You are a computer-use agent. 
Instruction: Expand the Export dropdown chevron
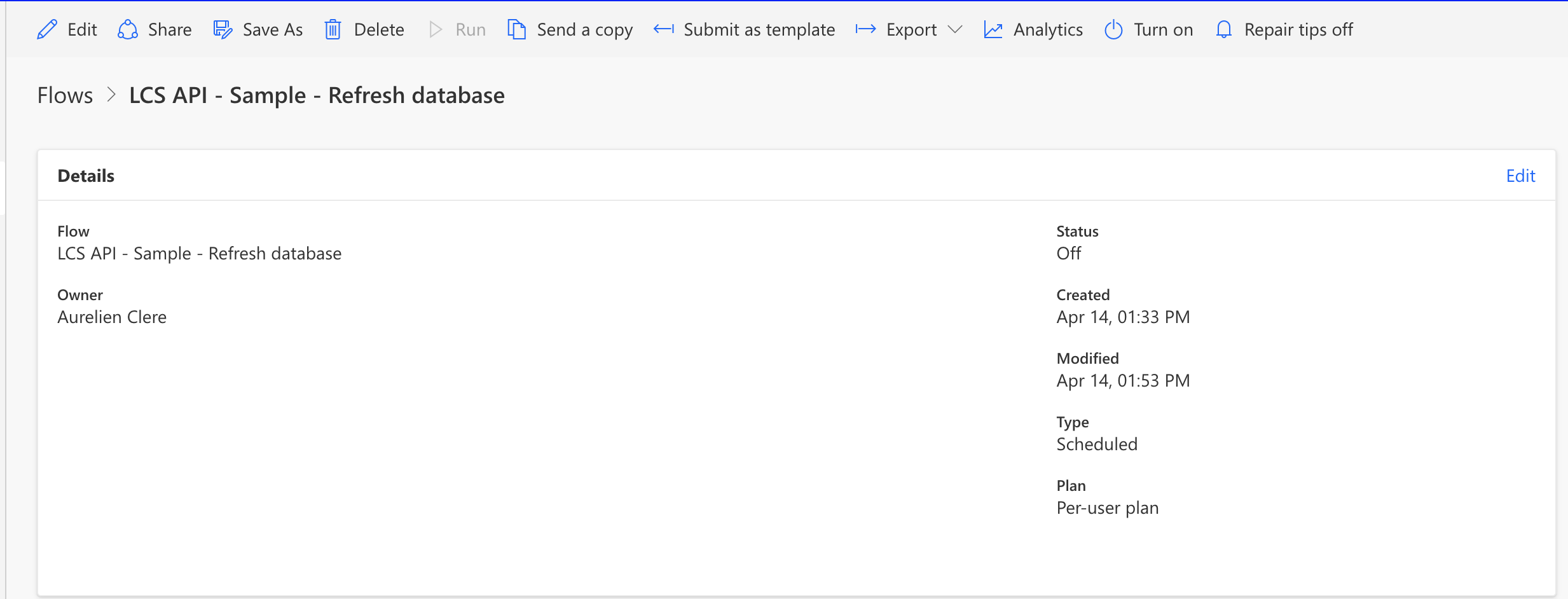[x=955, y=30]
